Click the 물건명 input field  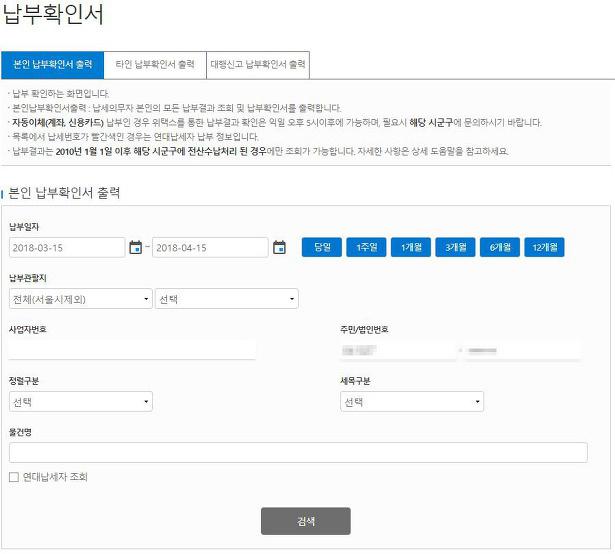[298, 452]
